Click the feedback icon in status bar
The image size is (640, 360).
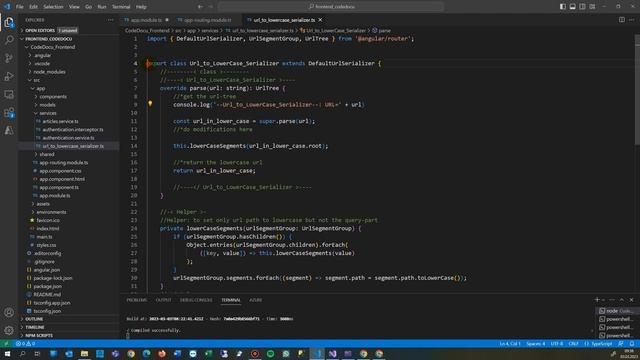click(x=621, y=344)
